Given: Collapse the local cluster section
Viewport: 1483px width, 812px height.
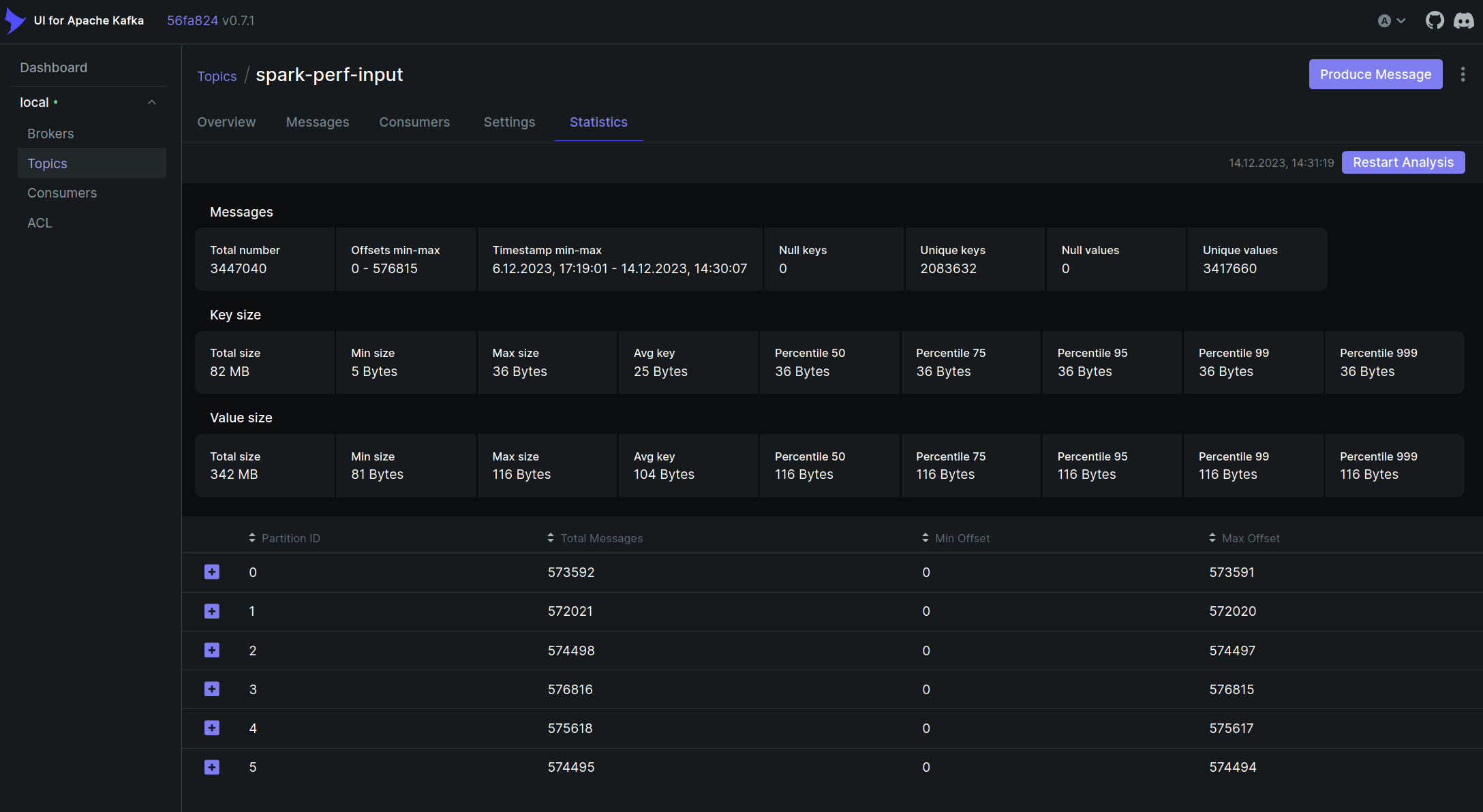Looking at the screenshot, I should pyautogui.click(x=152, y=102).
